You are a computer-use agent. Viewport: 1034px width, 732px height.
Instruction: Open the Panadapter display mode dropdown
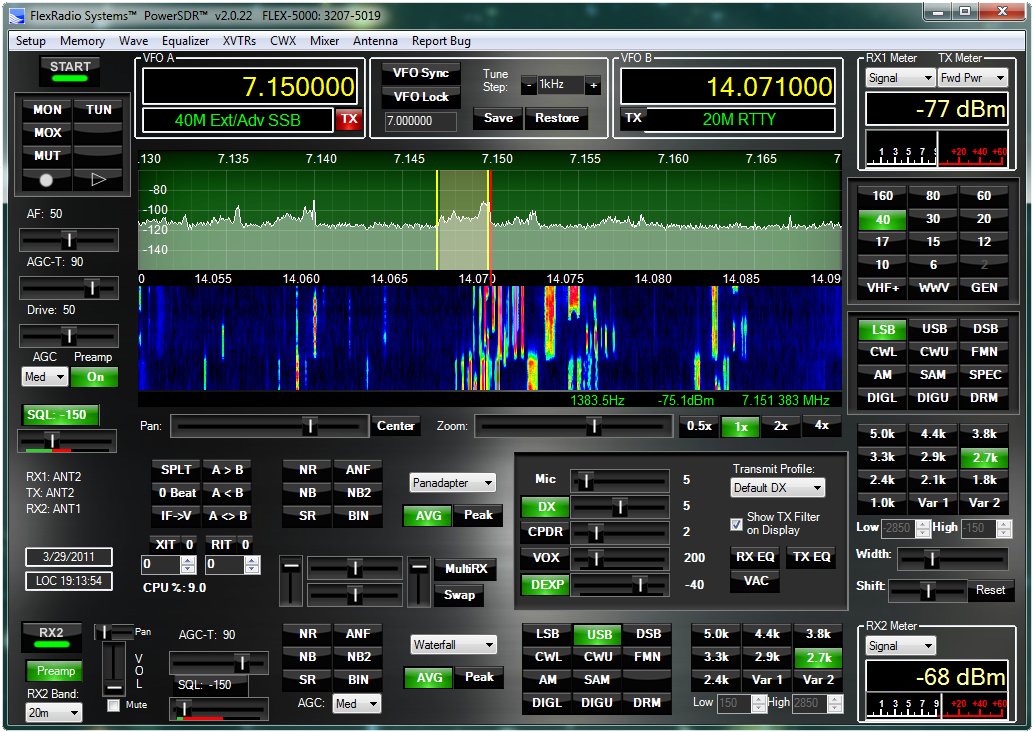pyautogui.click(x=452, y=483)
